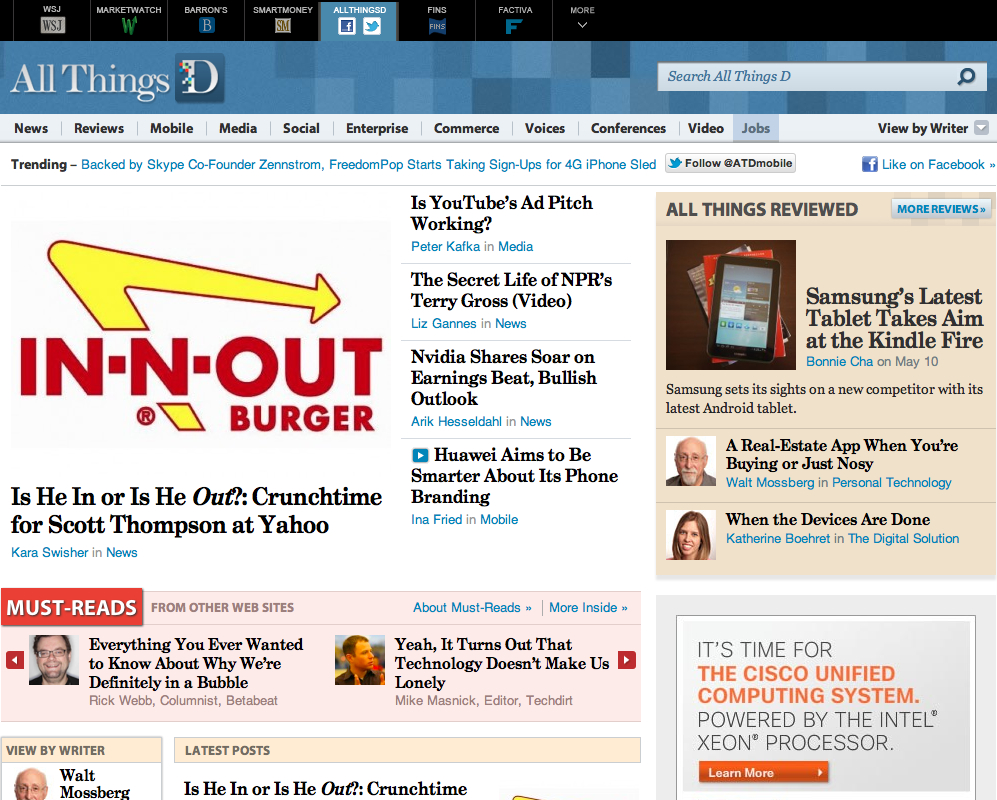Viewport: 997px width, 800px height.
Task: Open the YouTube's Ad Pitch story
Action: 502,213
